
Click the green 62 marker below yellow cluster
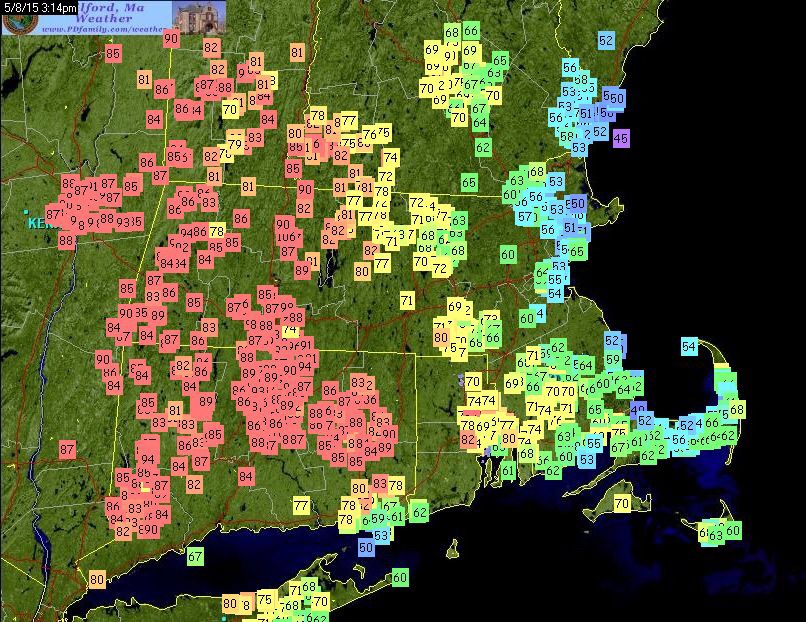(x=483, y=147)
